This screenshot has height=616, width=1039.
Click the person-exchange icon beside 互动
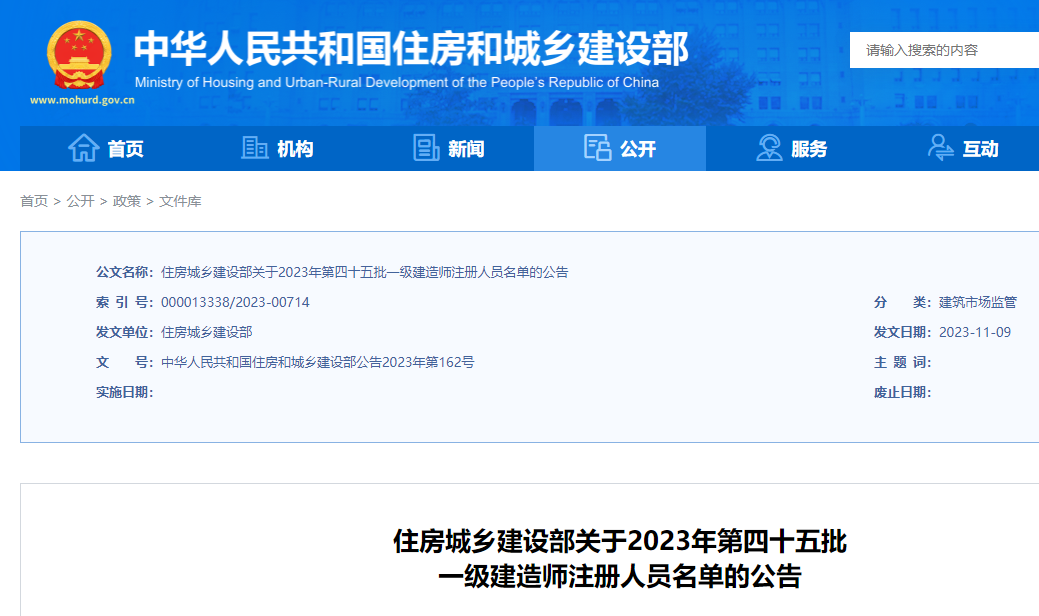(940, 148)
